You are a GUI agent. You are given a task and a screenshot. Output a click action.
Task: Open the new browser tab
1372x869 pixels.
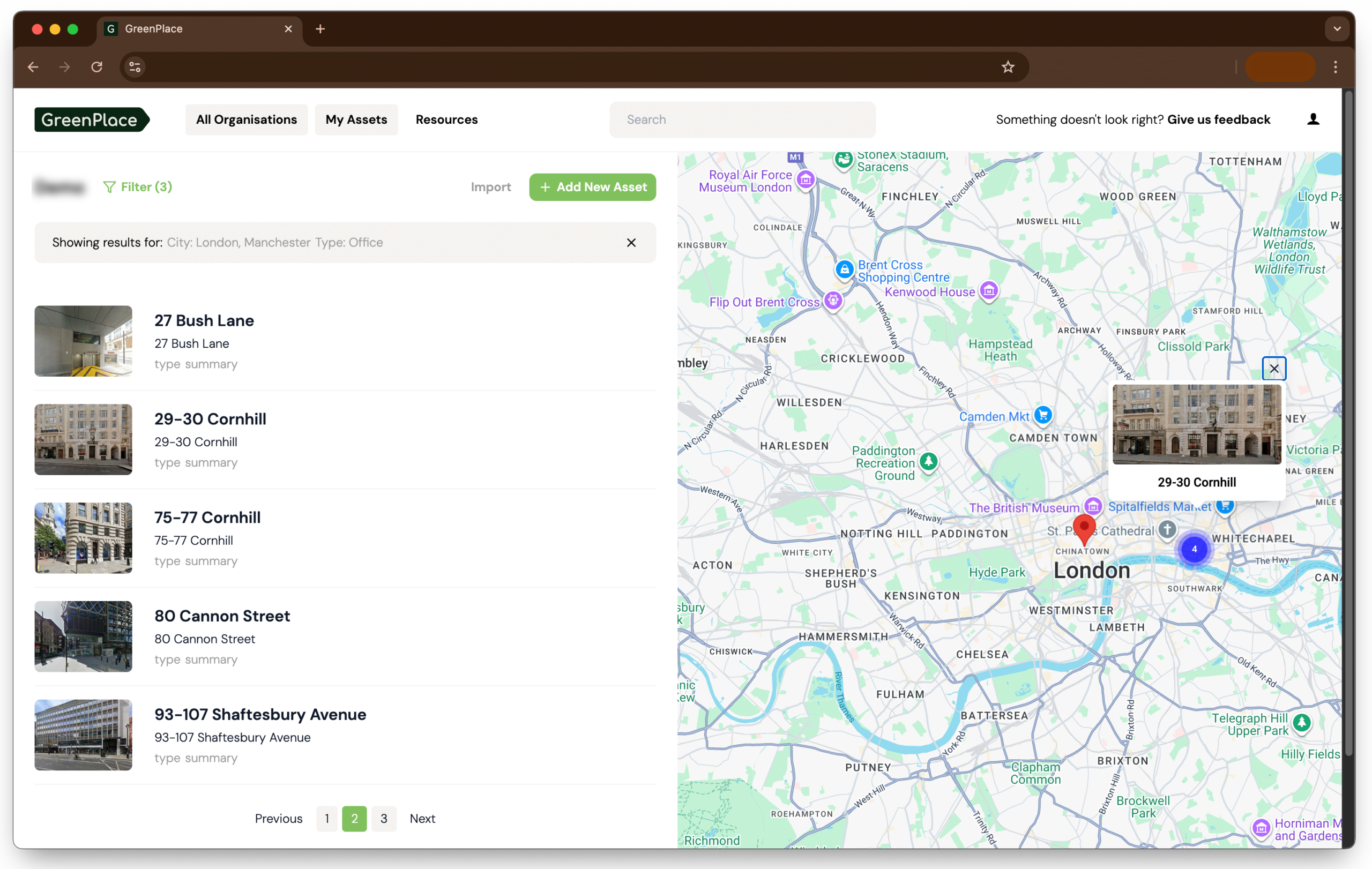pyautogui.click(x=320, y=29)
